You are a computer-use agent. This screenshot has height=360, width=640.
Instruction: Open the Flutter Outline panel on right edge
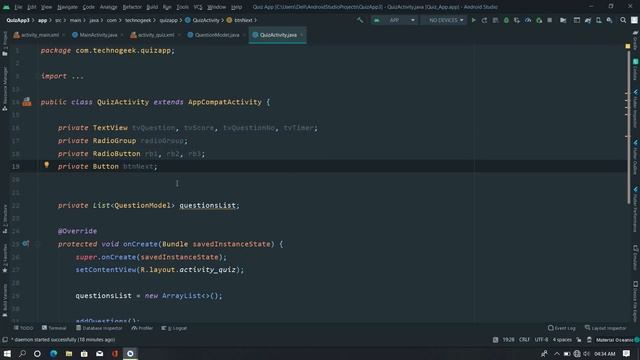[x=636, y=157]
